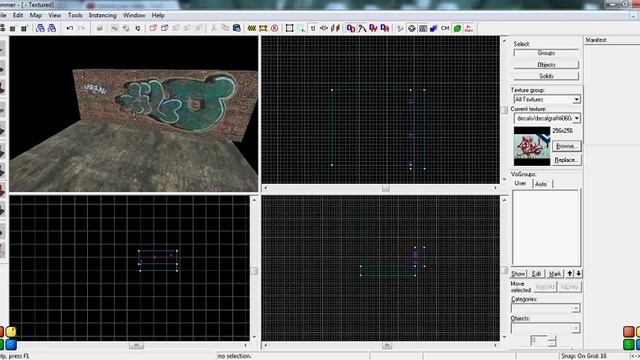640x360 pixels.
Task: Toggle the face alignment icon
Action: click(336, 28)
